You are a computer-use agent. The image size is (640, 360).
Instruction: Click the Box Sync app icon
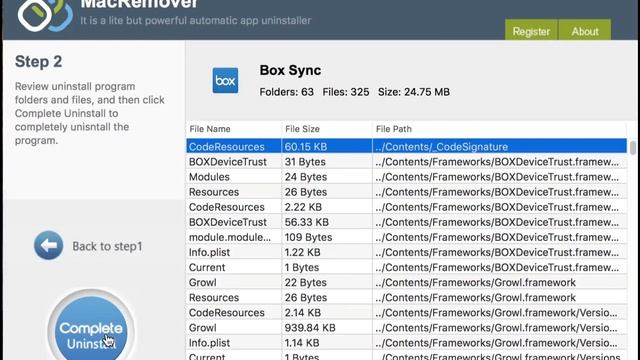tap(225, 80)
